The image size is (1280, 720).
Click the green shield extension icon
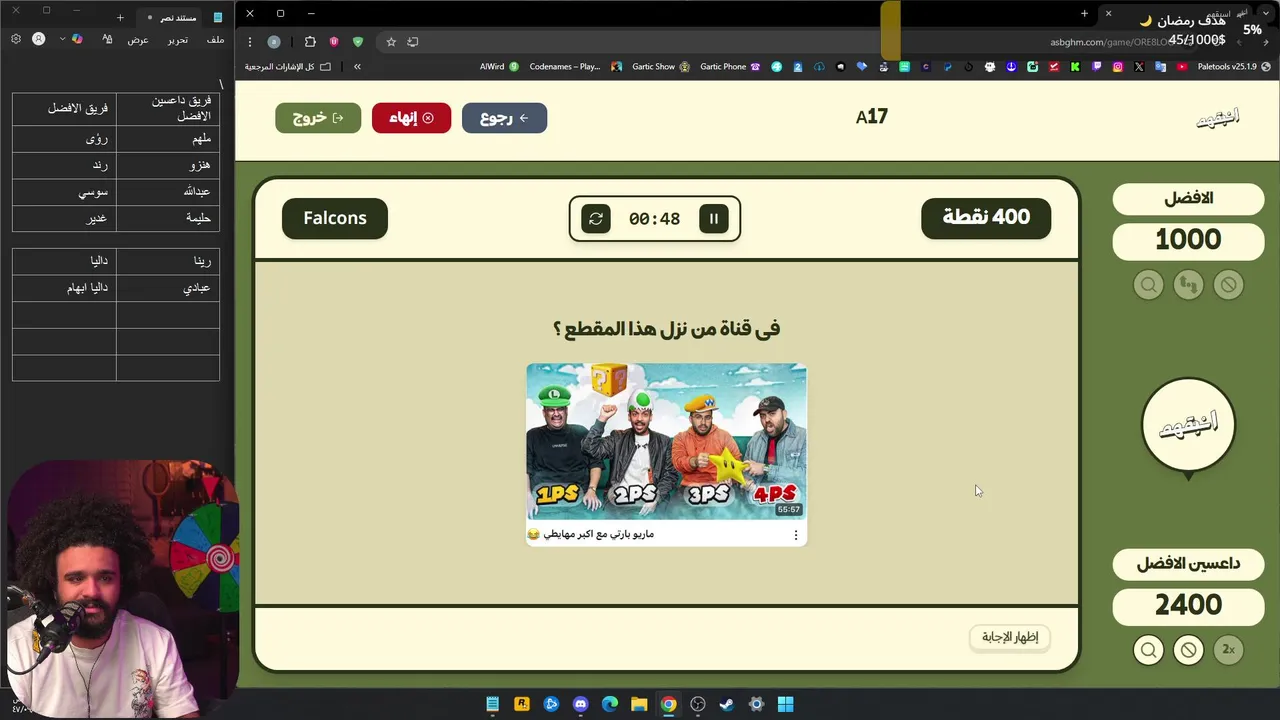[x=358, y=42]
